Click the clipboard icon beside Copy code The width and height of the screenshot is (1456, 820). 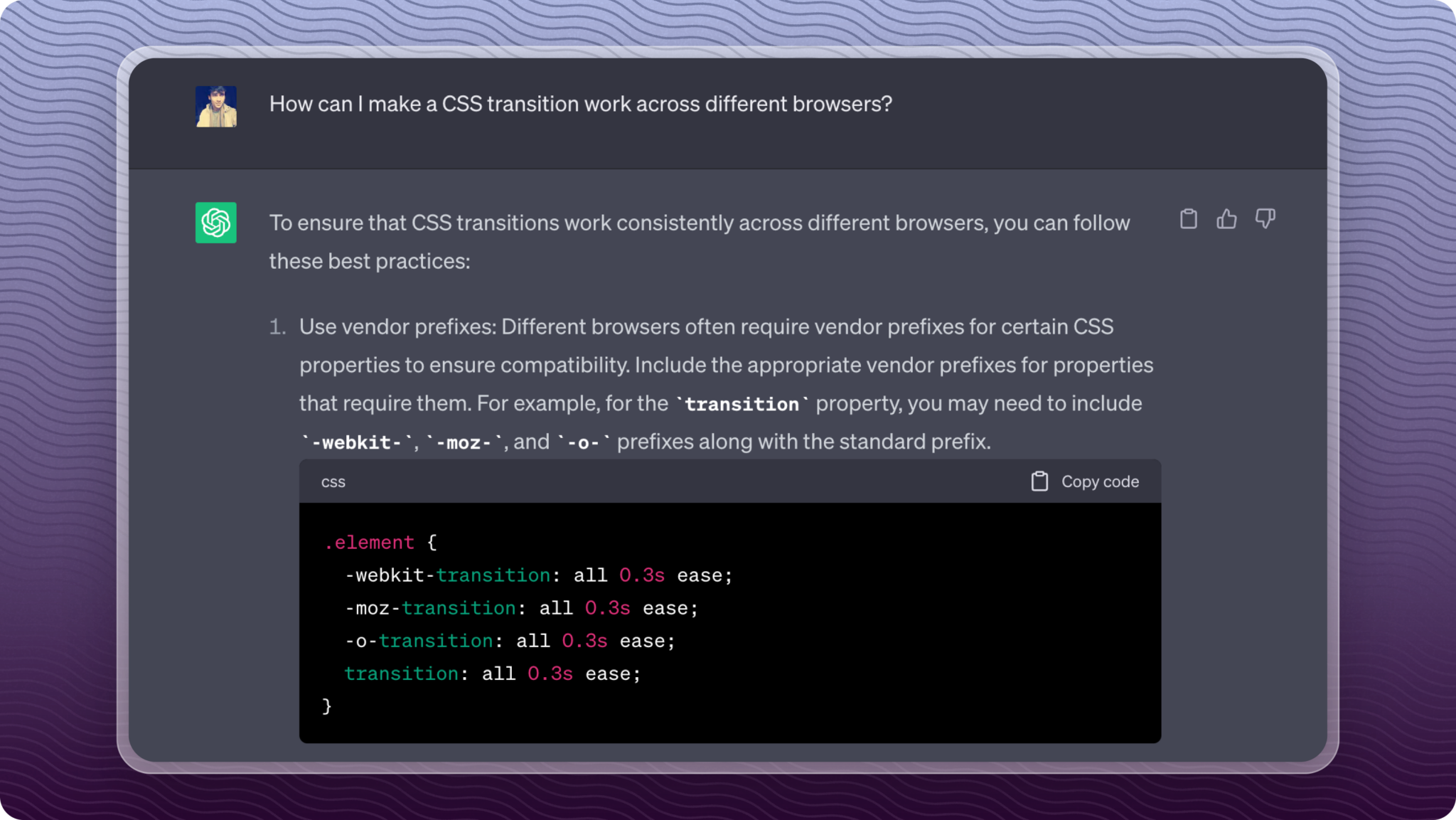(1039, 481)
